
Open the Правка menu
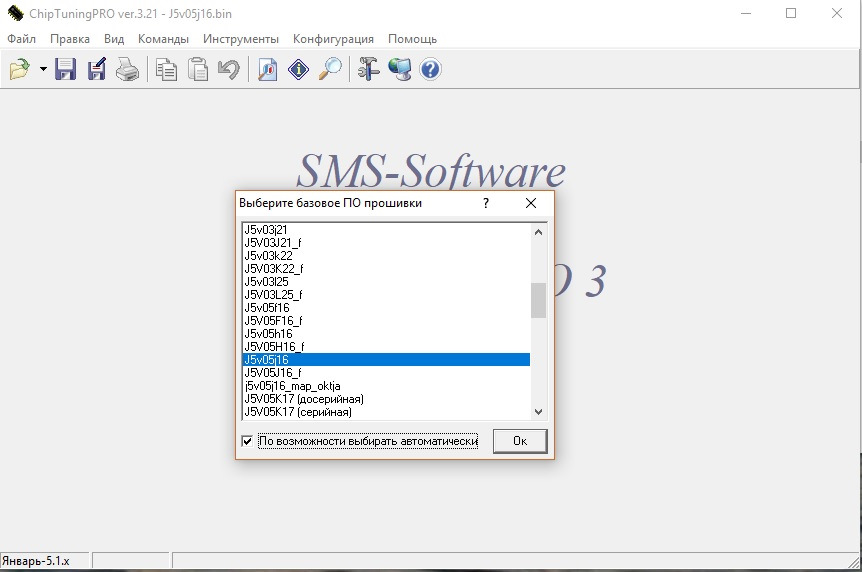70,39
